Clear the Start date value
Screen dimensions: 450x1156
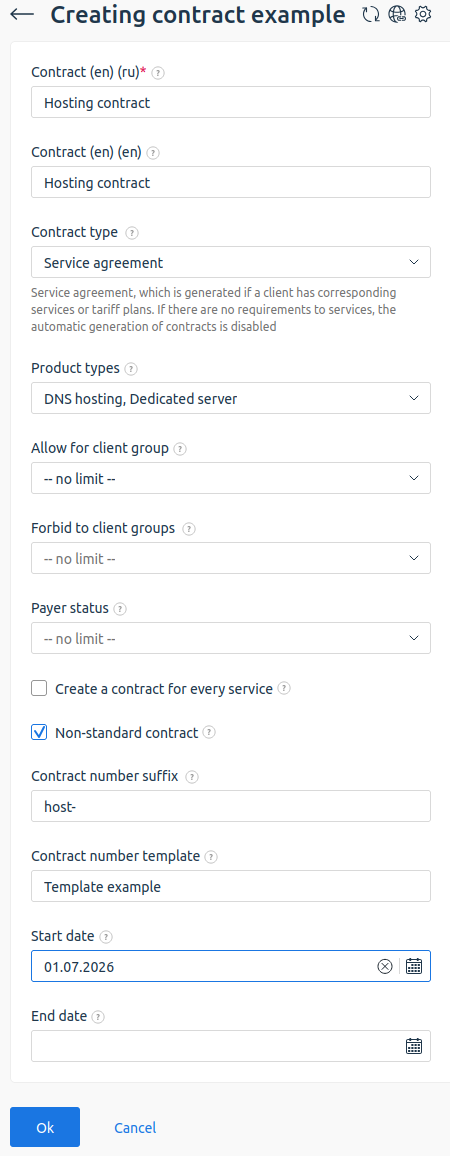384,967
